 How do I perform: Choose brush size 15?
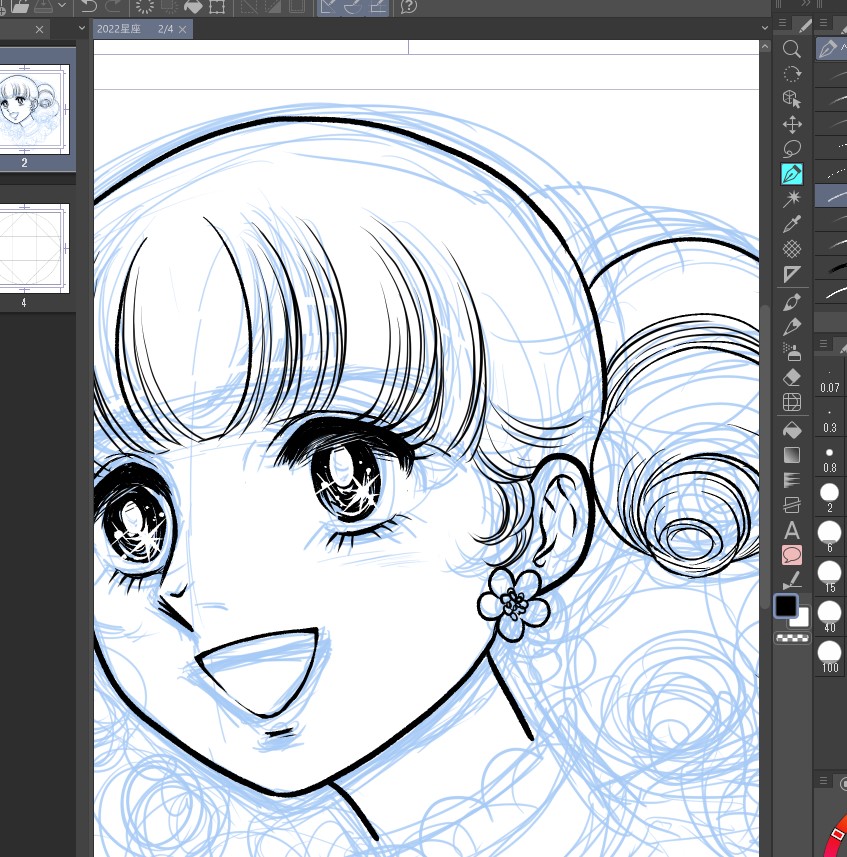(x=830, y=578)
